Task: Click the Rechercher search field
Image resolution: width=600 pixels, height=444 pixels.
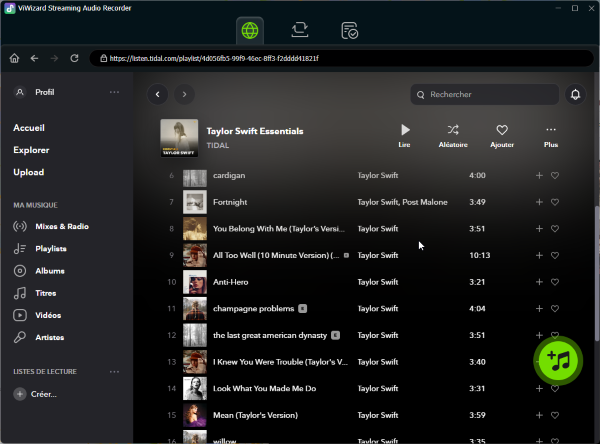Action: pos(484,95)
